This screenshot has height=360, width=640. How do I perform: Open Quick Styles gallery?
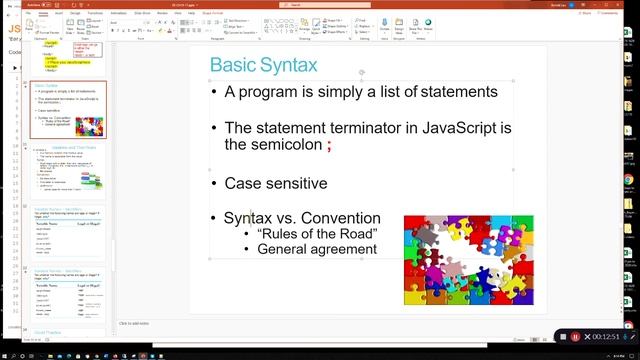pyautogui.click(x=316, y=25)
